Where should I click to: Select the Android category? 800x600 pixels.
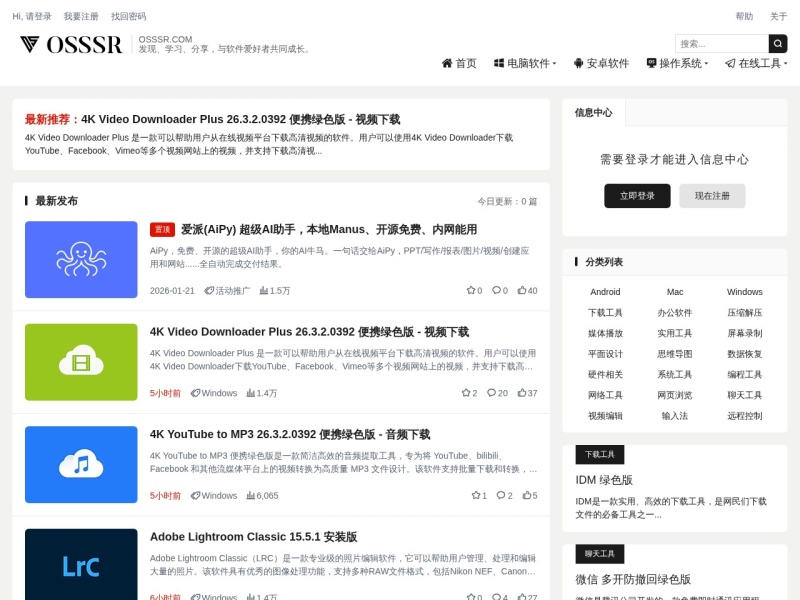click(x=605, y=292)
